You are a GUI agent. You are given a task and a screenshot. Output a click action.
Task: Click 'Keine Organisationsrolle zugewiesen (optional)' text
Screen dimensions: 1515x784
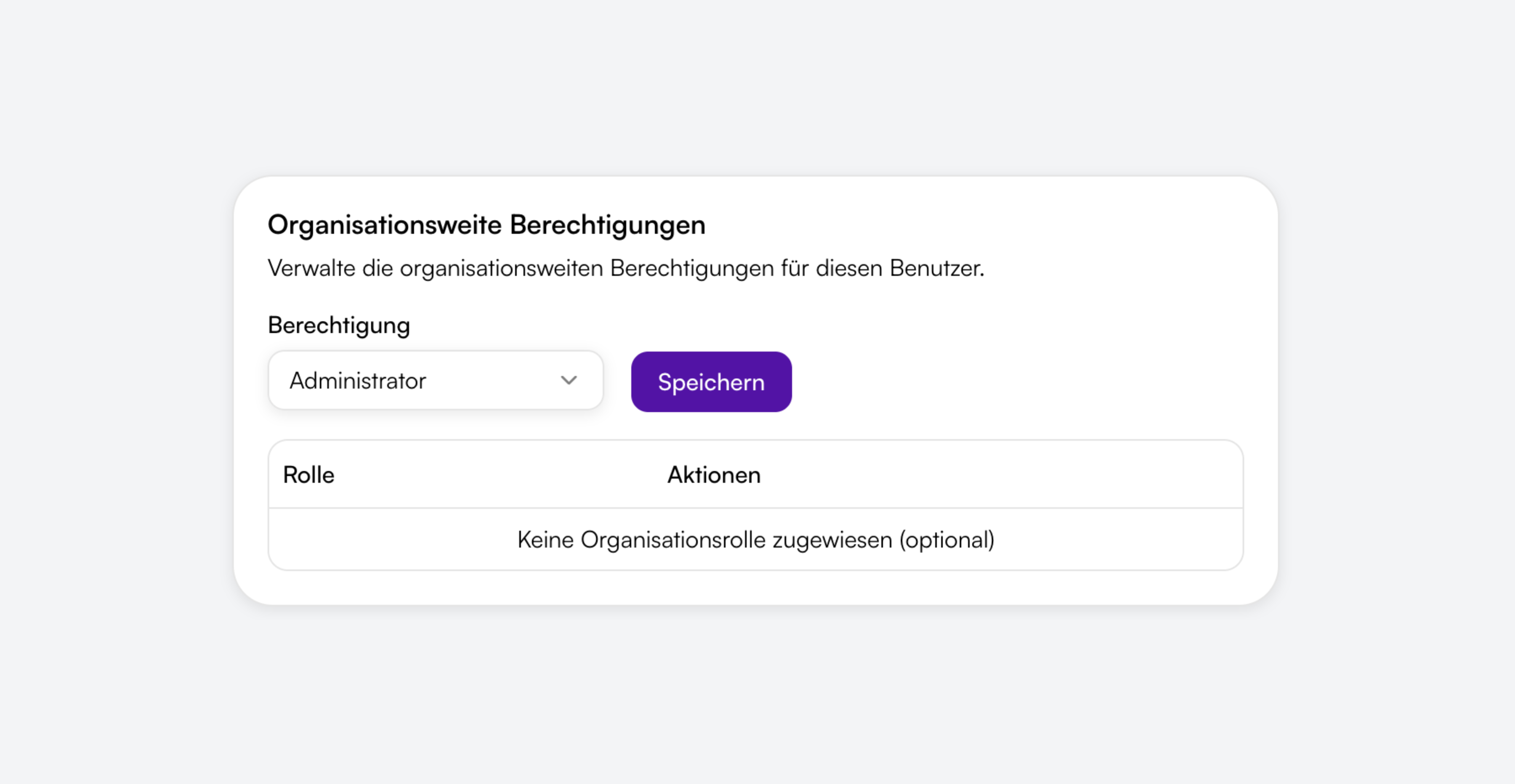(x=756, y=540)
